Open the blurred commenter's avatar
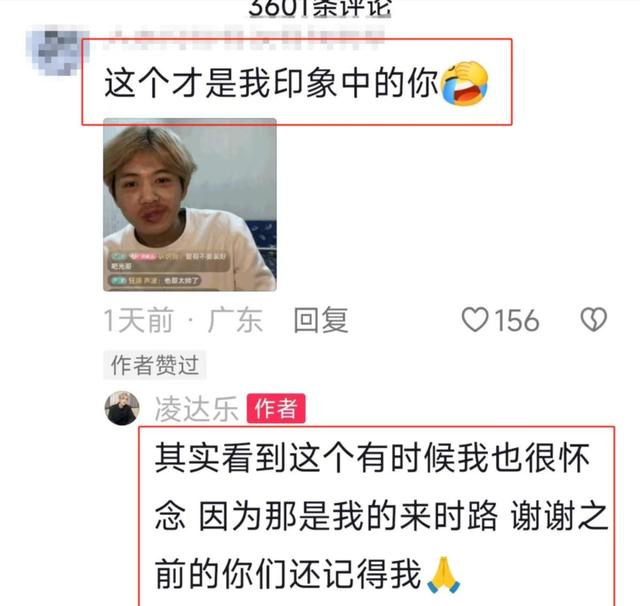This screenshot has height=606, width=640. tap(56, 50)
